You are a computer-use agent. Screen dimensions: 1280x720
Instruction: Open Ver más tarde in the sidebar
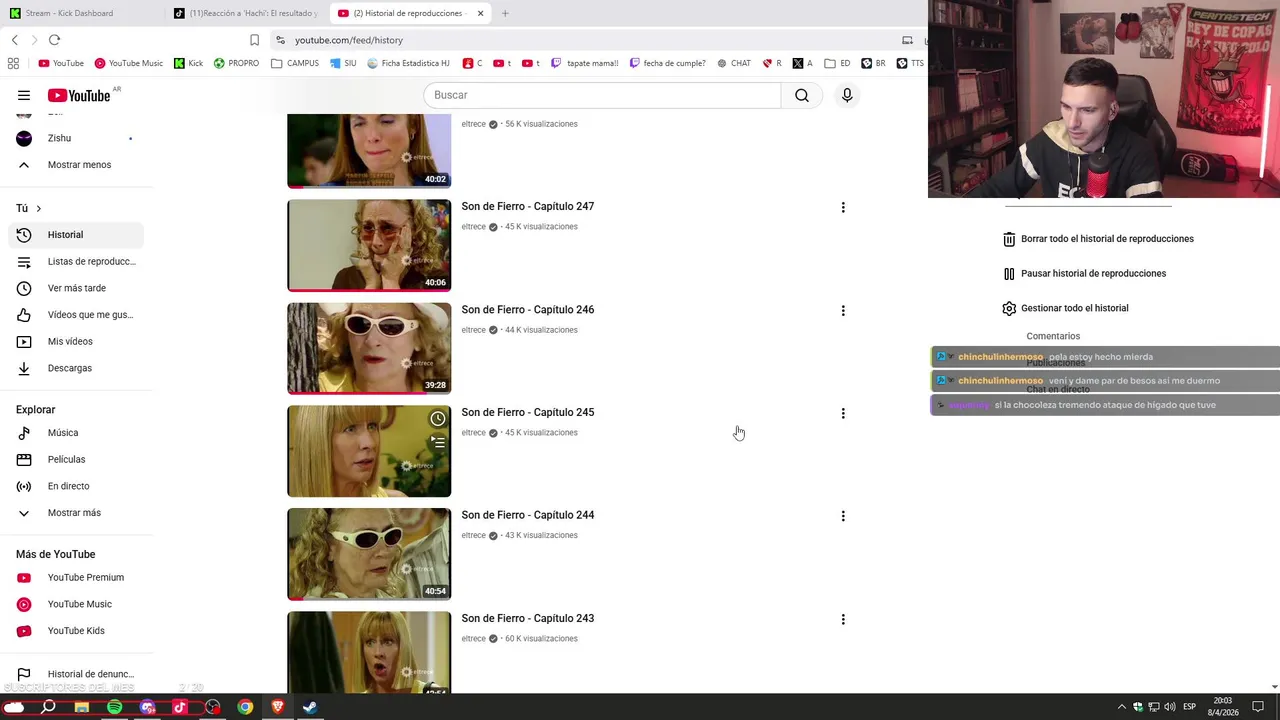[x=76, y=288]
